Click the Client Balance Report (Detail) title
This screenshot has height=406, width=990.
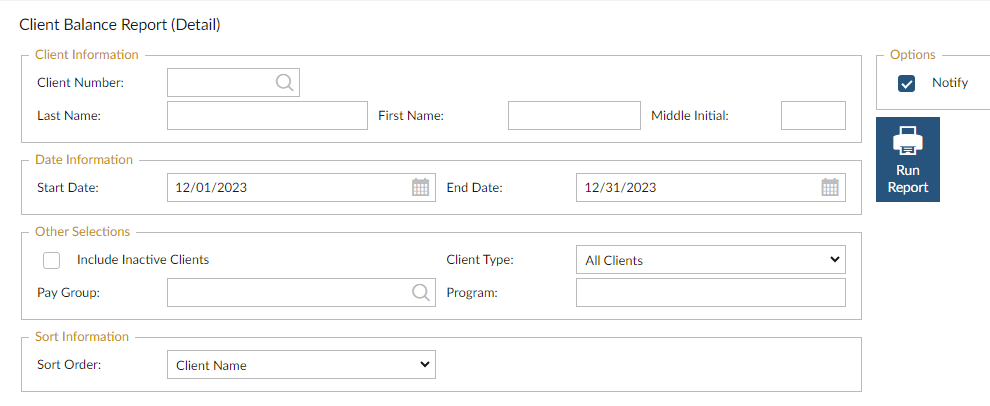[x=120, y=25]
